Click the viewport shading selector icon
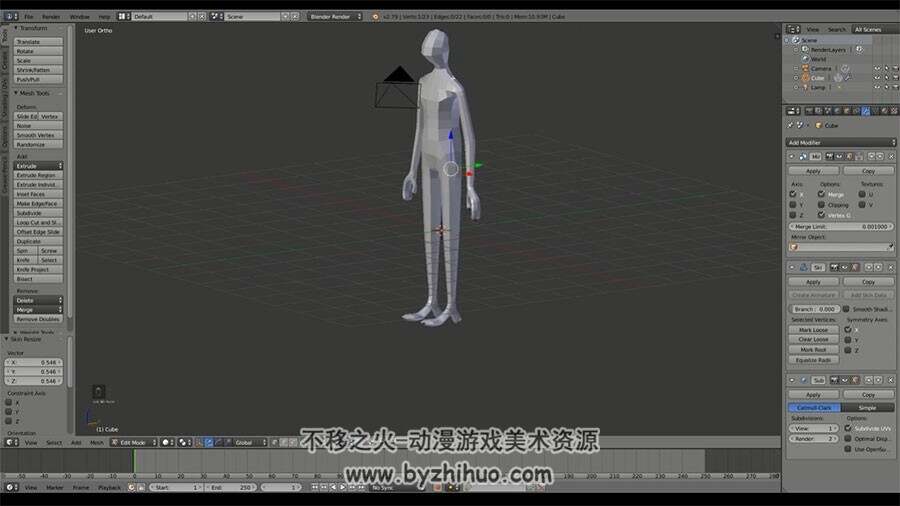This screenshot has height=506, width=900. 166,442
